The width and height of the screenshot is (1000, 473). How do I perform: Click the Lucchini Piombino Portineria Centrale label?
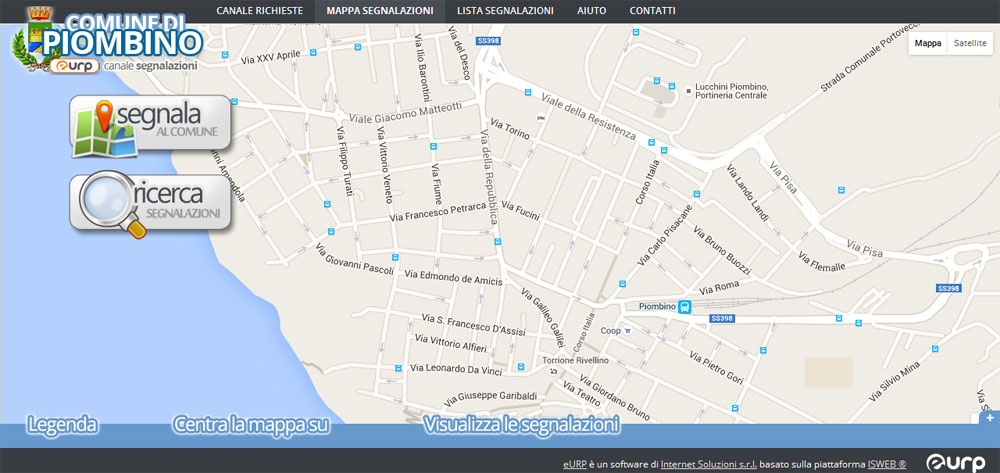point(732,91)
